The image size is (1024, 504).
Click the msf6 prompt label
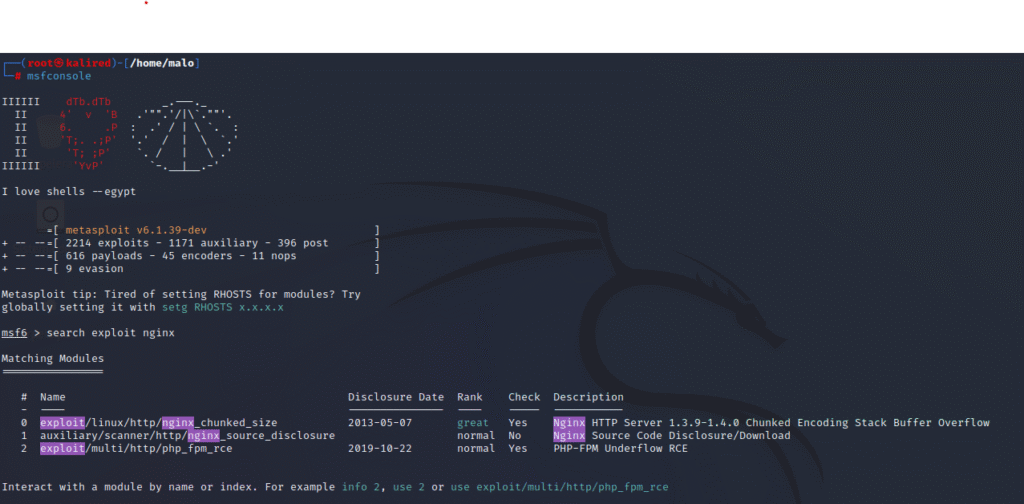click(x=14, y=332)
